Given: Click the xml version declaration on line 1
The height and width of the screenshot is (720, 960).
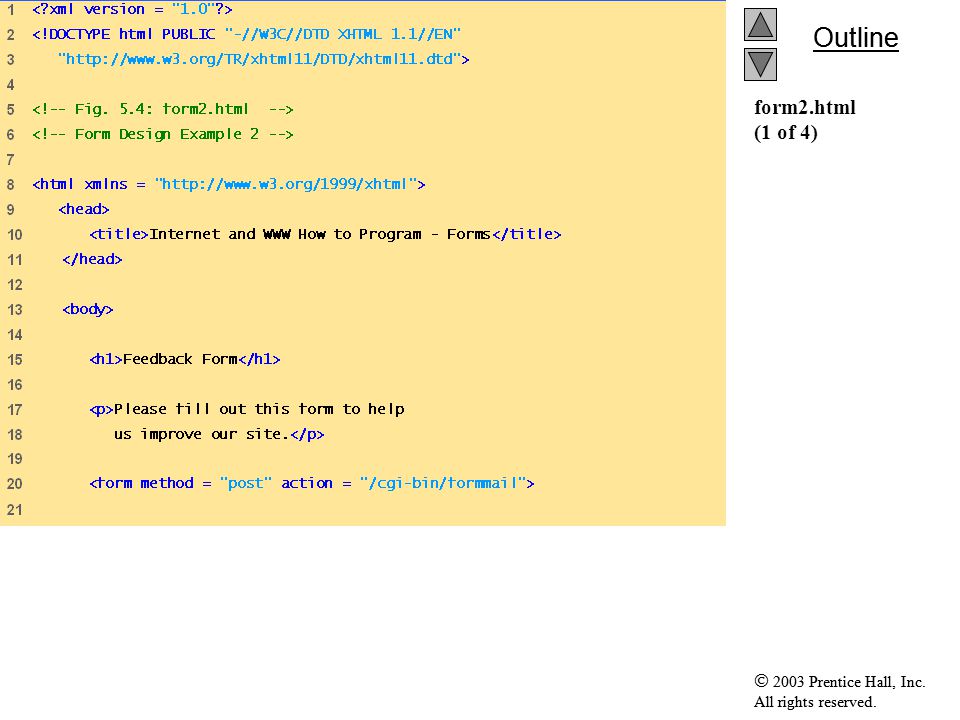Looking at the screenshot, I should pos(132,9).
